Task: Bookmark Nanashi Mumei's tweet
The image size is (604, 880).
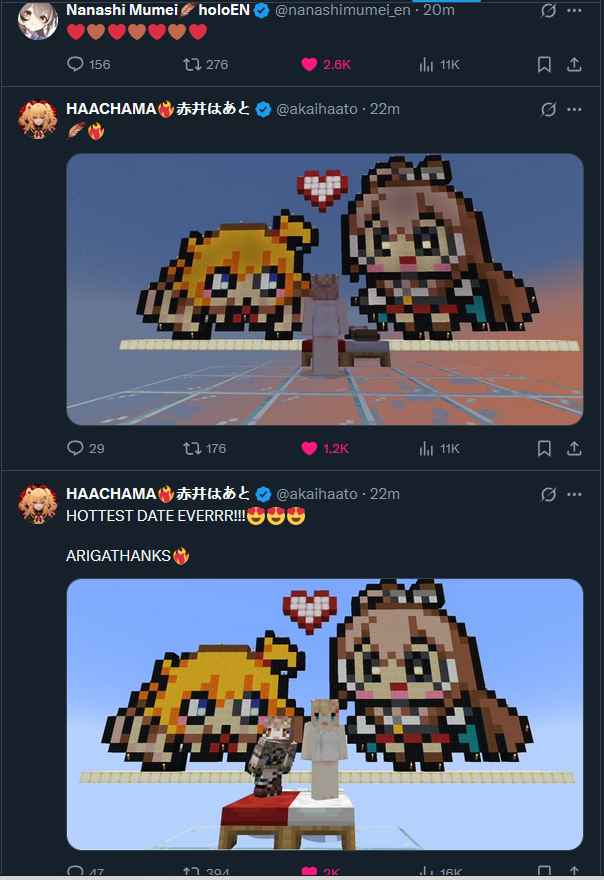Action: (x=544, y=65)
